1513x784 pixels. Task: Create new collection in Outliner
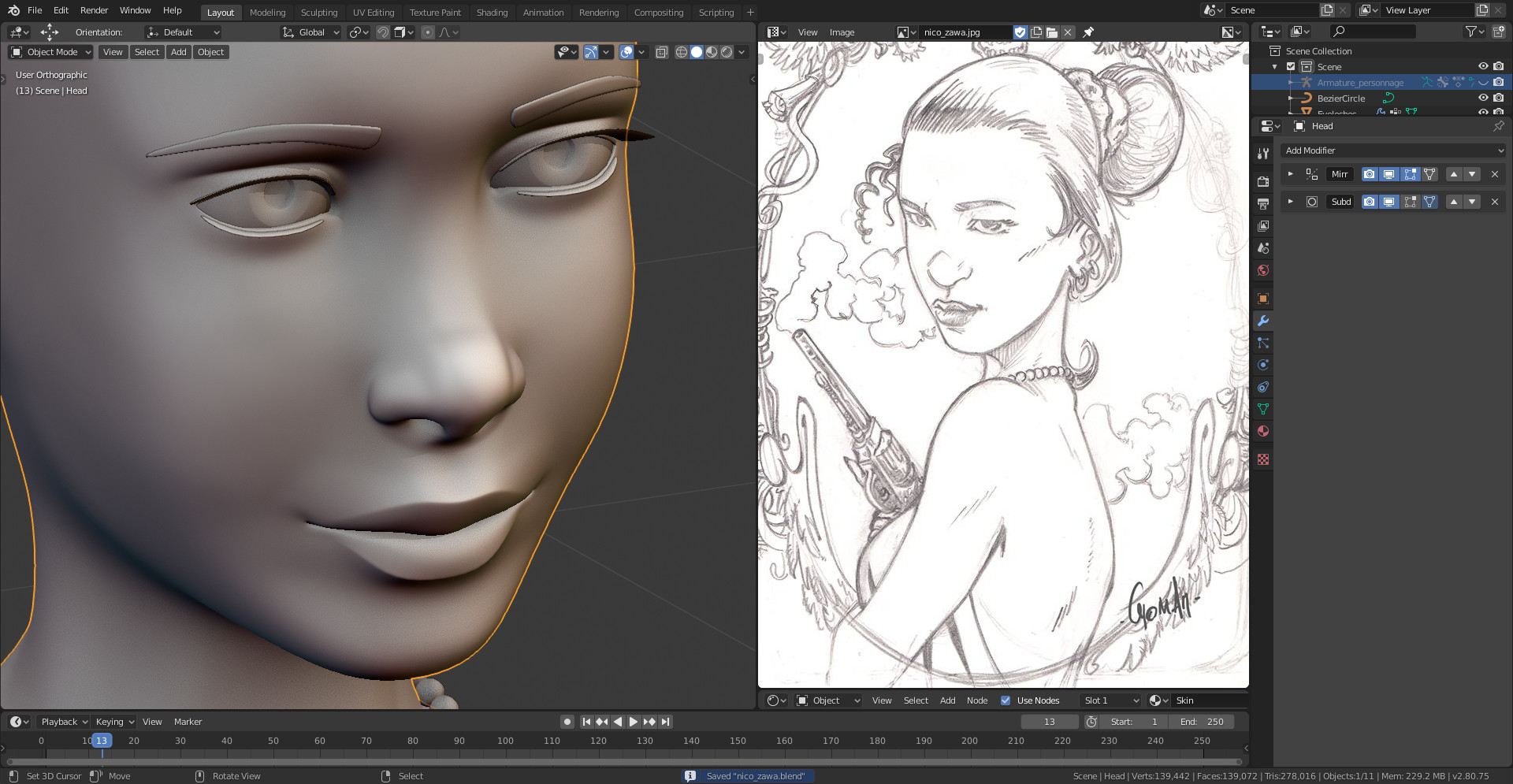click(x=1498, y=32)
